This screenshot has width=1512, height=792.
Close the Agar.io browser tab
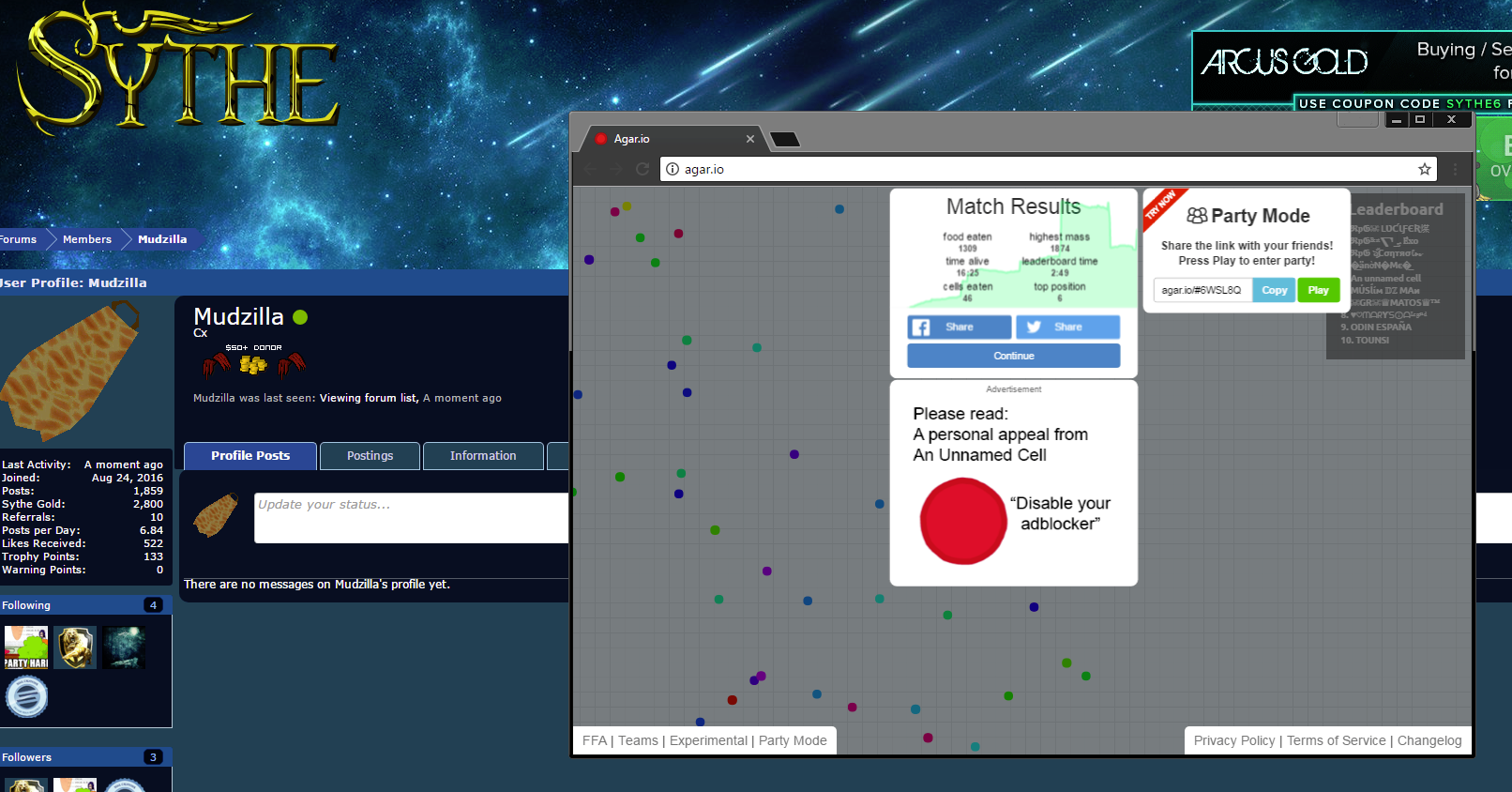click(750, 139)
